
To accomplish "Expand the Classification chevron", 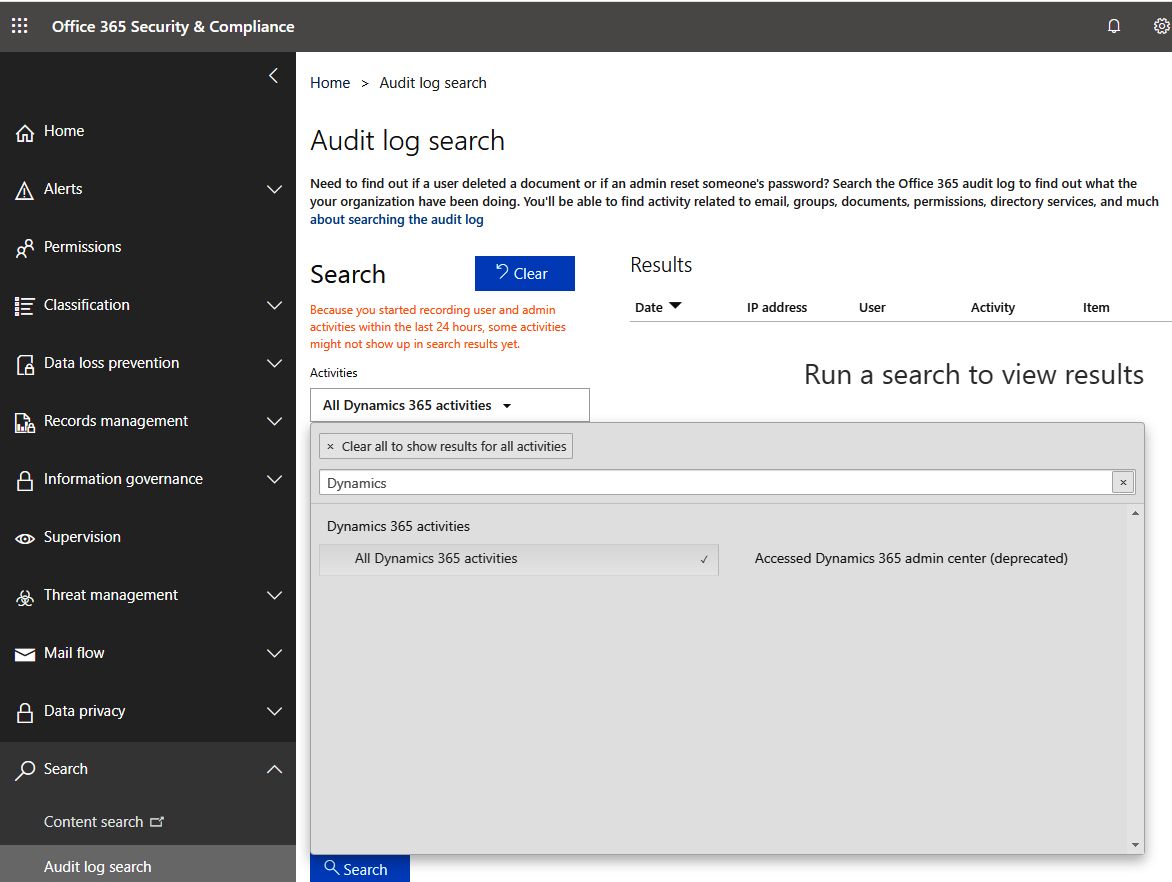I will (x=274, y=306).
